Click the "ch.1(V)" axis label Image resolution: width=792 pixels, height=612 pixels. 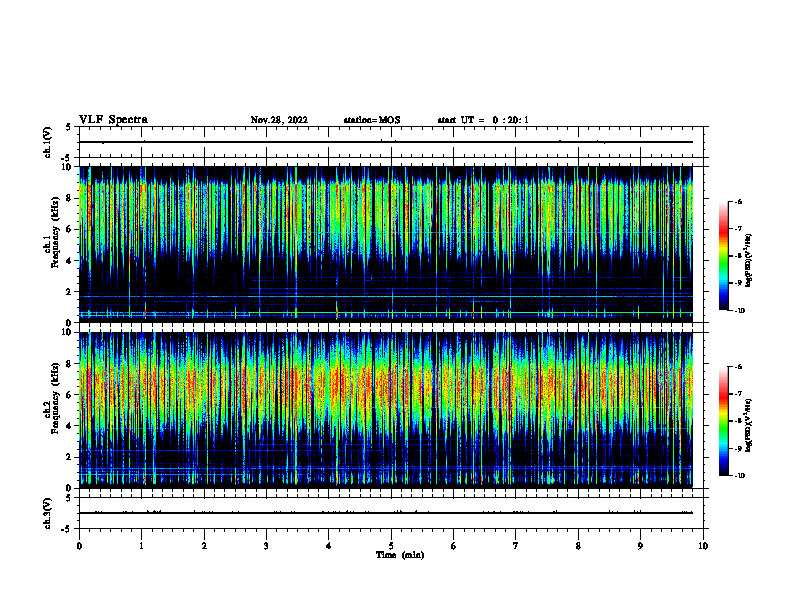pos(48,142)
